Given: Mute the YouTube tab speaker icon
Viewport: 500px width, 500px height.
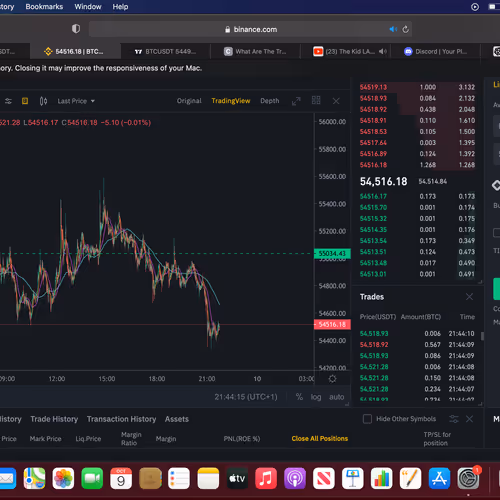Looking at the screenshot, I should 383,51.
